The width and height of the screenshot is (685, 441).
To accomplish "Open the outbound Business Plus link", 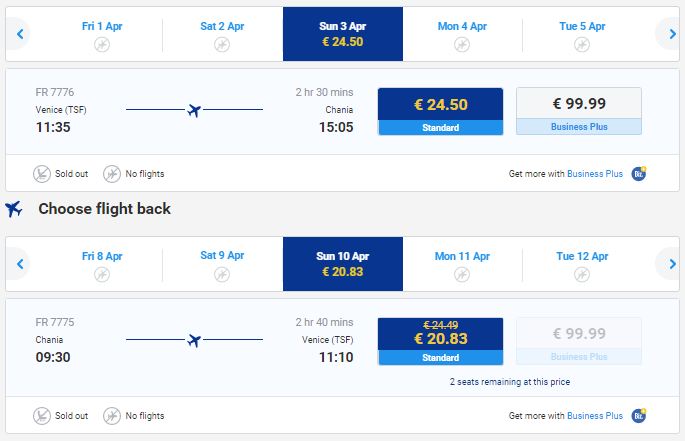I will [594, 174].
